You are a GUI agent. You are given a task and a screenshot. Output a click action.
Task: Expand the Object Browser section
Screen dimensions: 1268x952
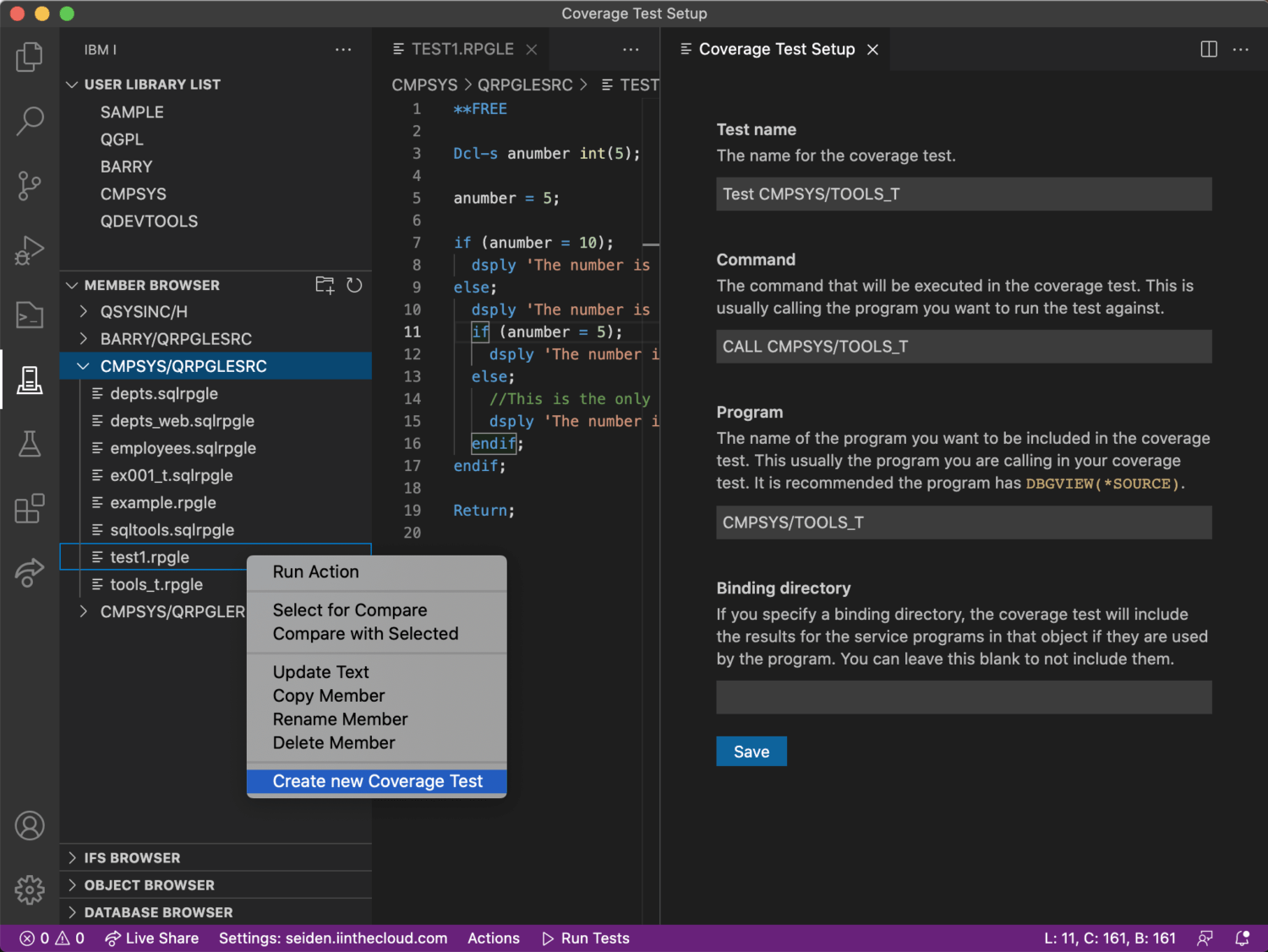click(73, 884)
